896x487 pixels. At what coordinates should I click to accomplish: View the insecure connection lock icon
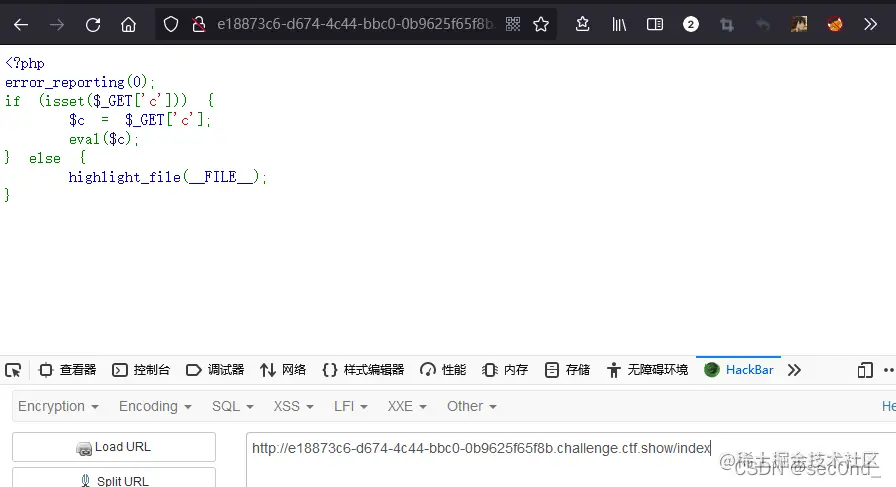click(199, 25)
